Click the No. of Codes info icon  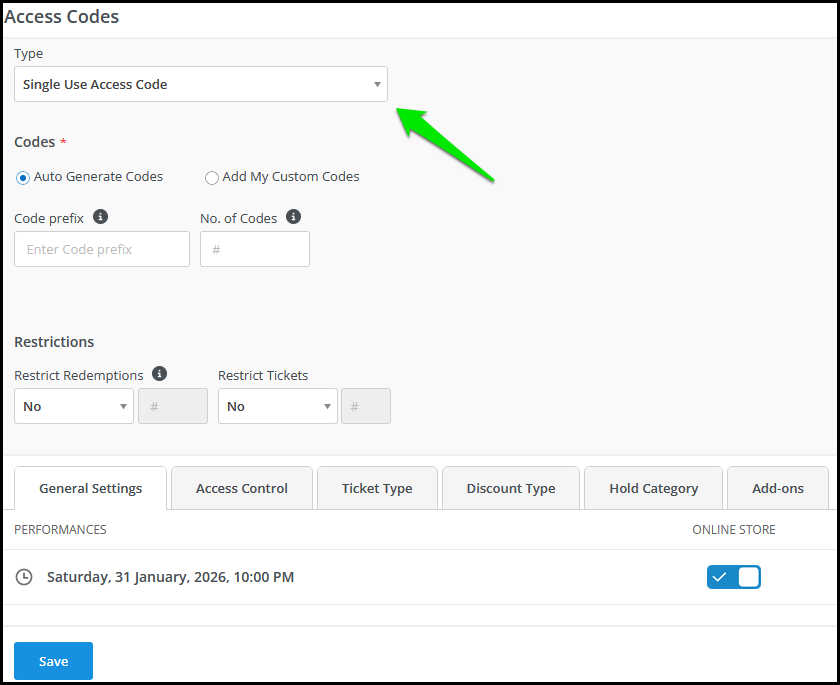pos(293,217)
